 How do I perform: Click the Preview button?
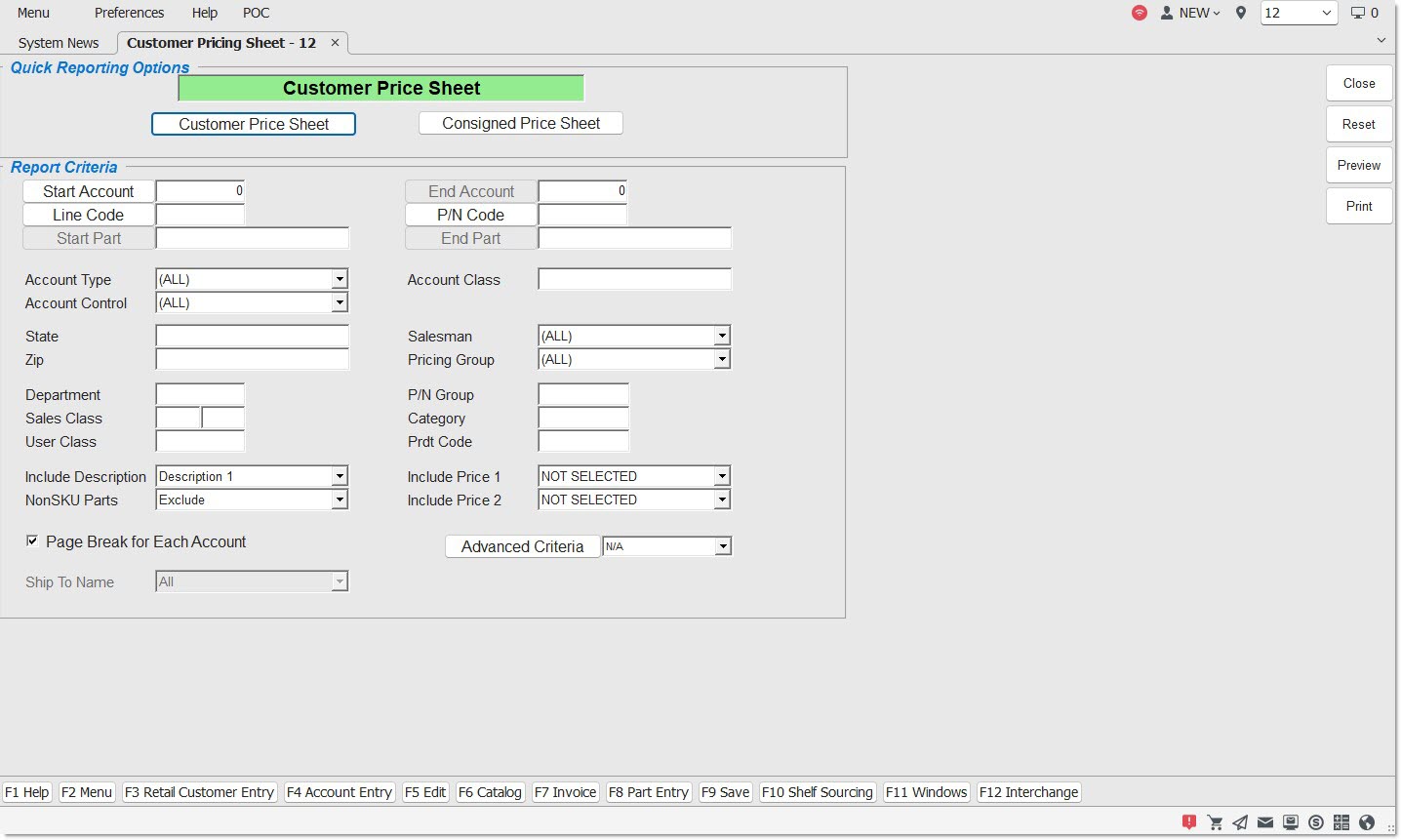(1358, 165)
